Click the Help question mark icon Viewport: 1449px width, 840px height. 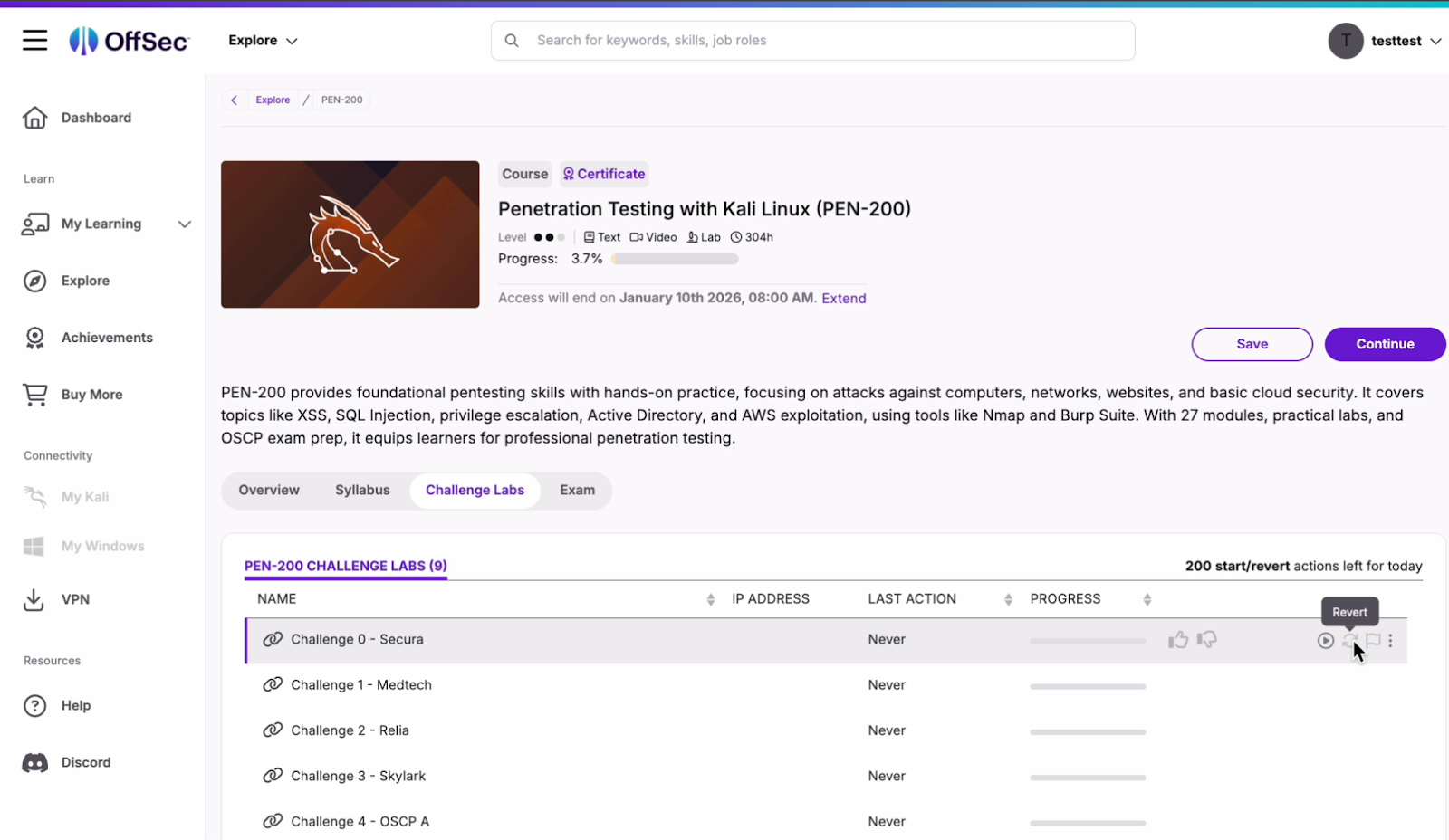tap(35, 706)
